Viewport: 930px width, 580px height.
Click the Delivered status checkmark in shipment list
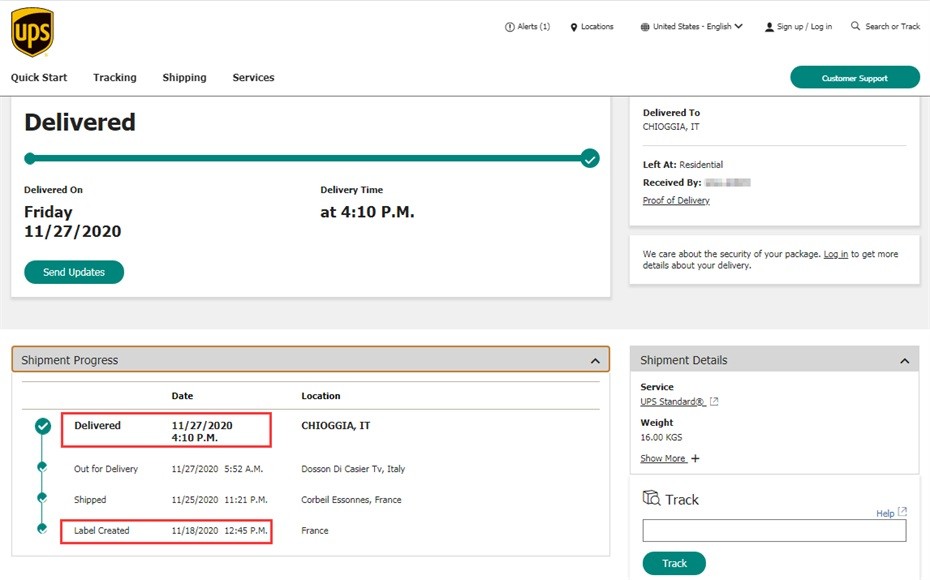click(43, 426)
